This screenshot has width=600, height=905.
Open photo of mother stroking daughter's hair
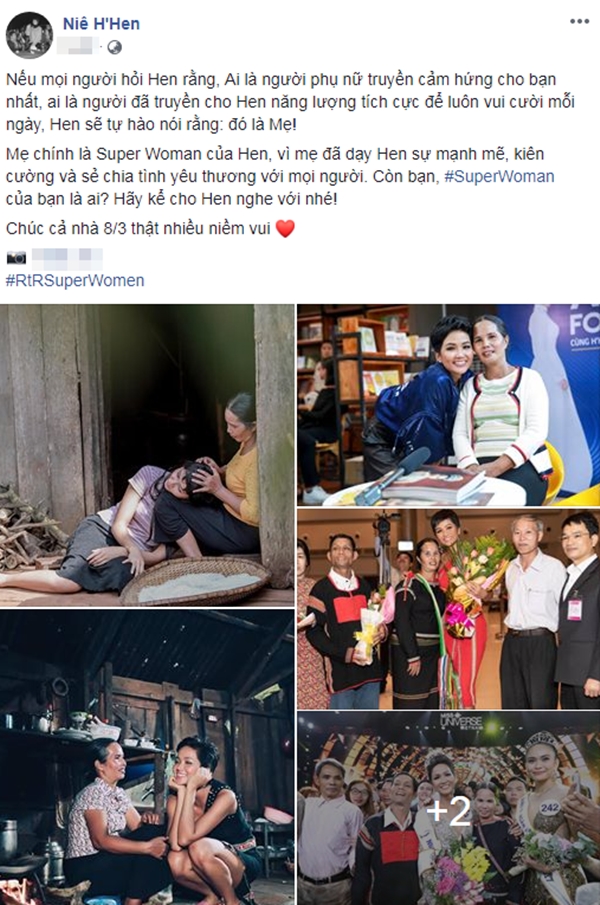click(x=147, y=455)
